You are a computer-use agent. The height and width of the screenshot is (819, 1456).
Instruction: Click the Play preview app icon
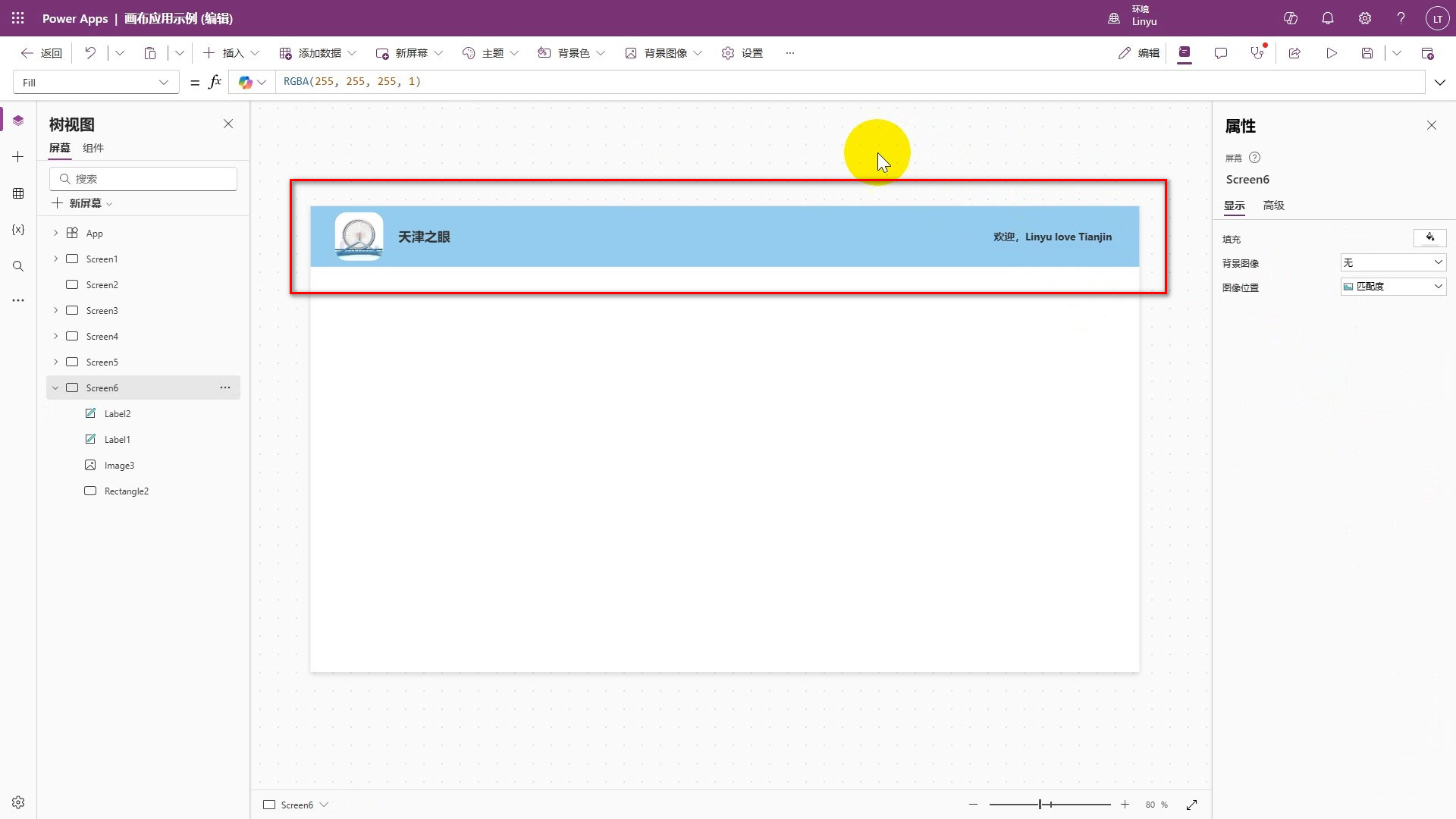coord(1332,53)
